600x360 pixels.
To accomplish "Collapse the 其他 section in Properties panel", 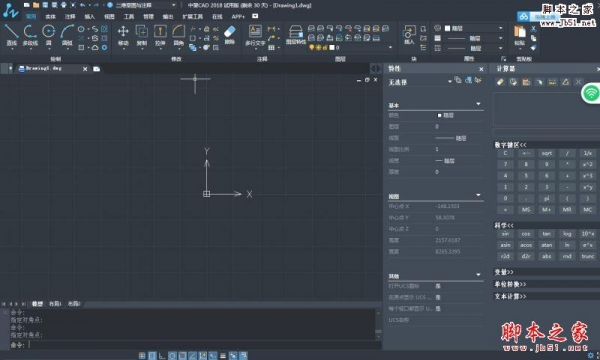I will [478, 275].
